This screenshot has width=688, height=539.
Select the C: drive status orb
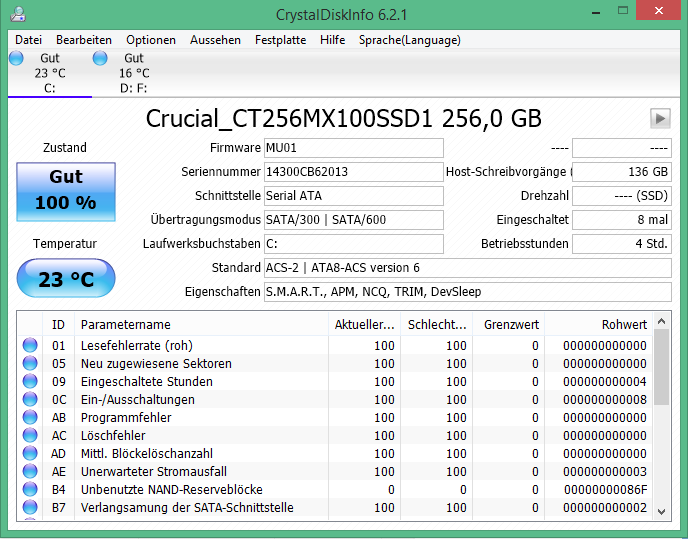pos(16,58)
